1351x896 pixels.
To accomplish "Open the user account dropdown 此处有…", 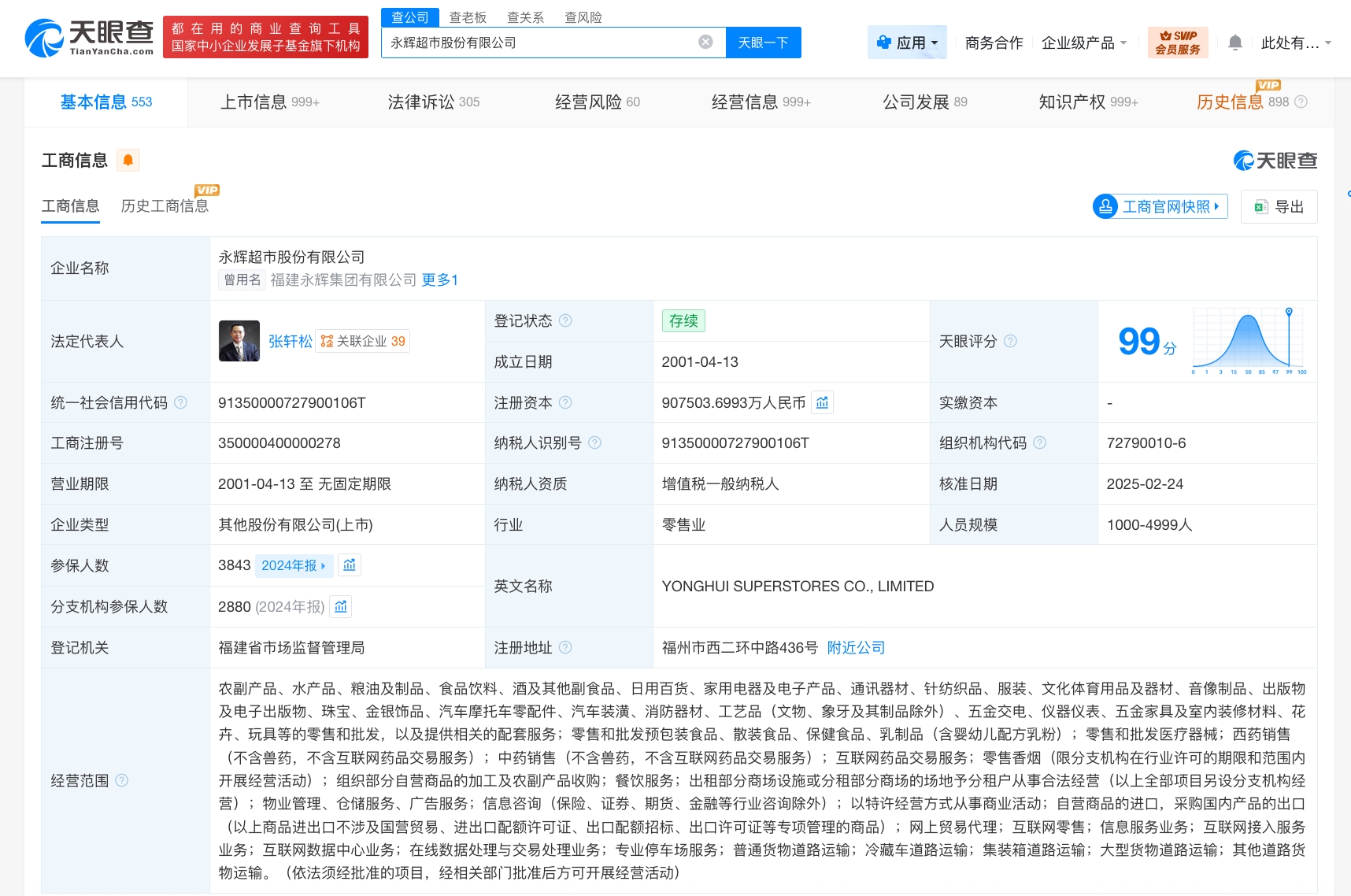I will (x=1295, y=43).
